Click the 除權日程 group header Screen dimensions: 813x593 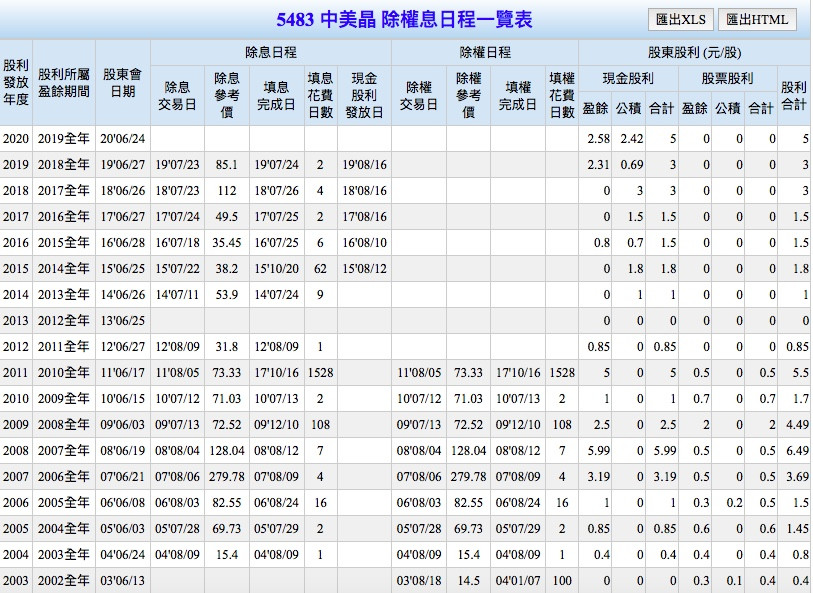pos(484,52)
